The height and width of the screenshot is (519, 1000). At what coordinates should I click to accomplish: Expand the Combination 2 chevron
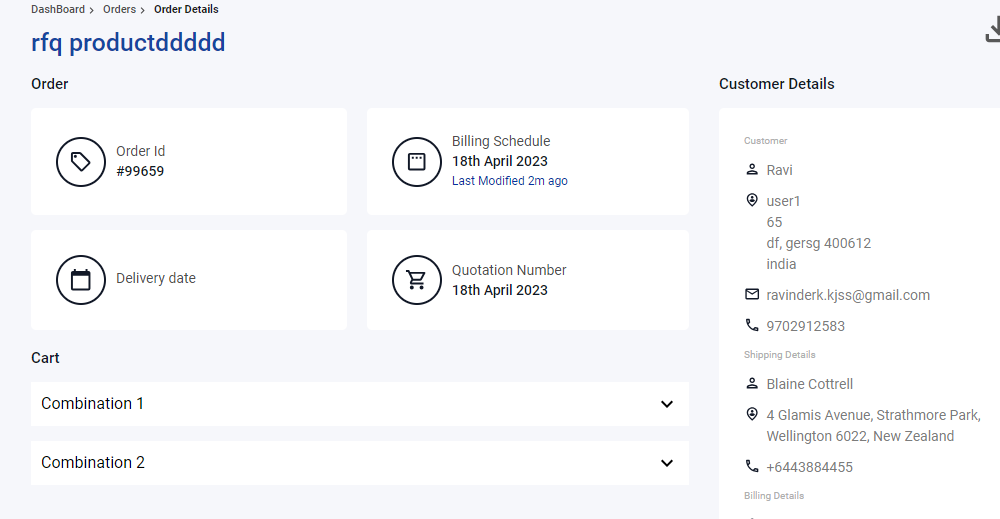pos(666,463)
